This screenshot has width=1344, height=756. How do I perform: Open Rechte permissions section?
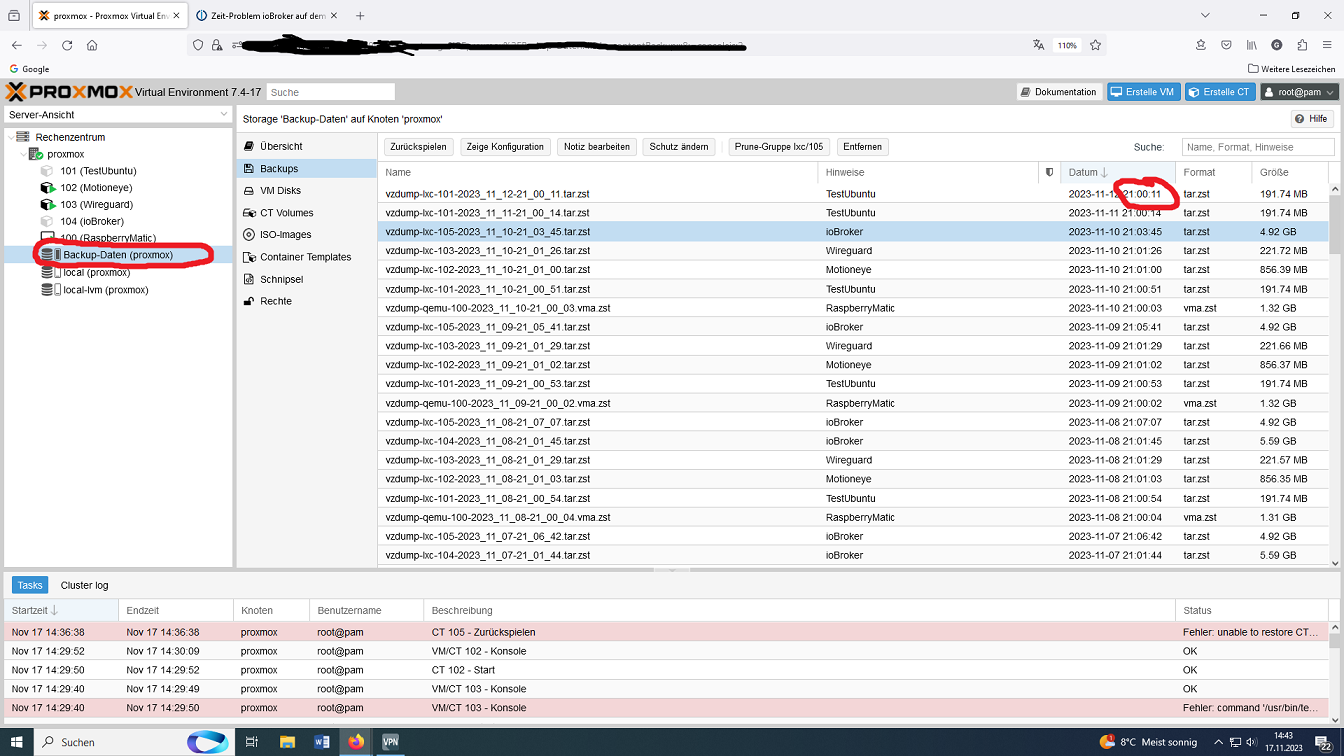(275, 301)
